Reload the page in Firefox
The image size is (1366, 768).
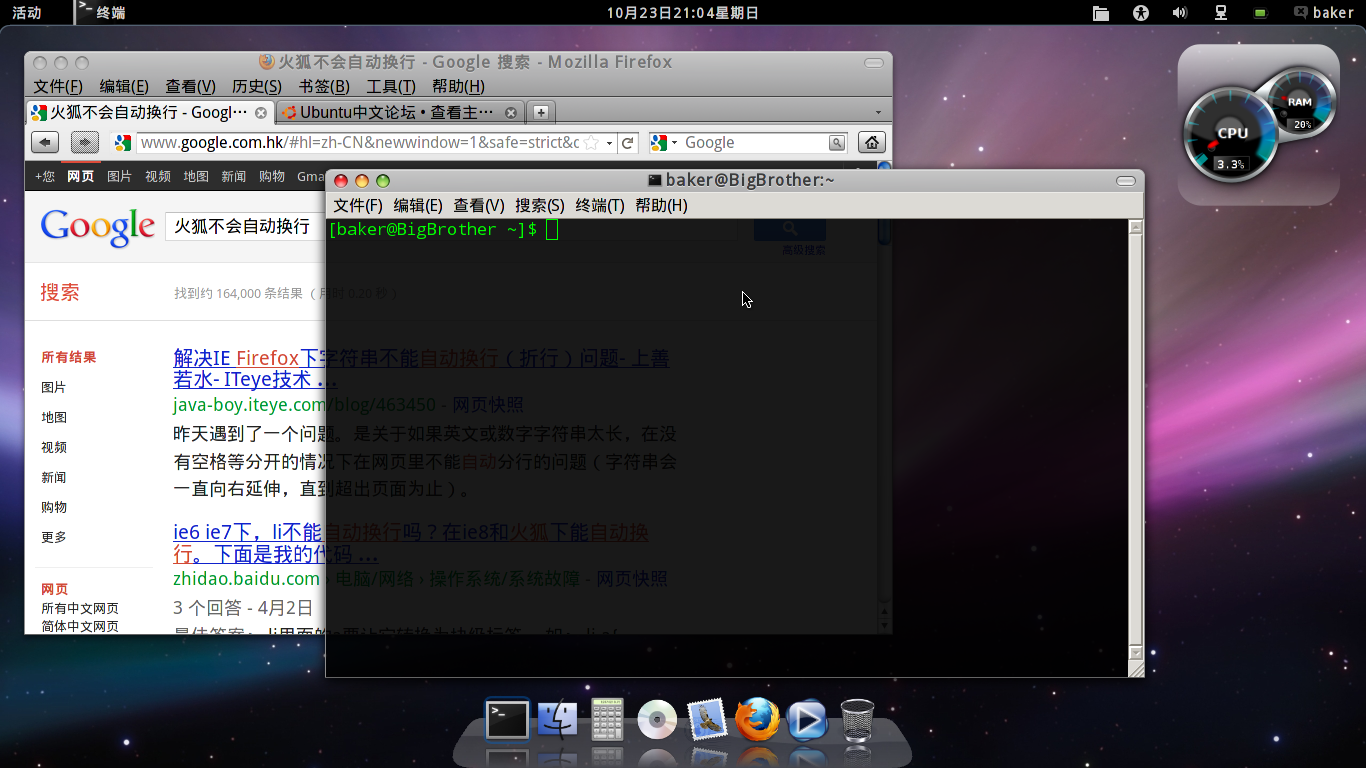tap(628, 143)
